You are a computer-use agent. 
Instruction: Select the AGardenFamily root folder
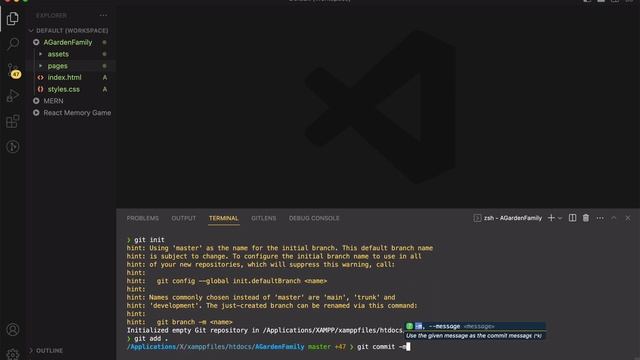pos(68,42)
